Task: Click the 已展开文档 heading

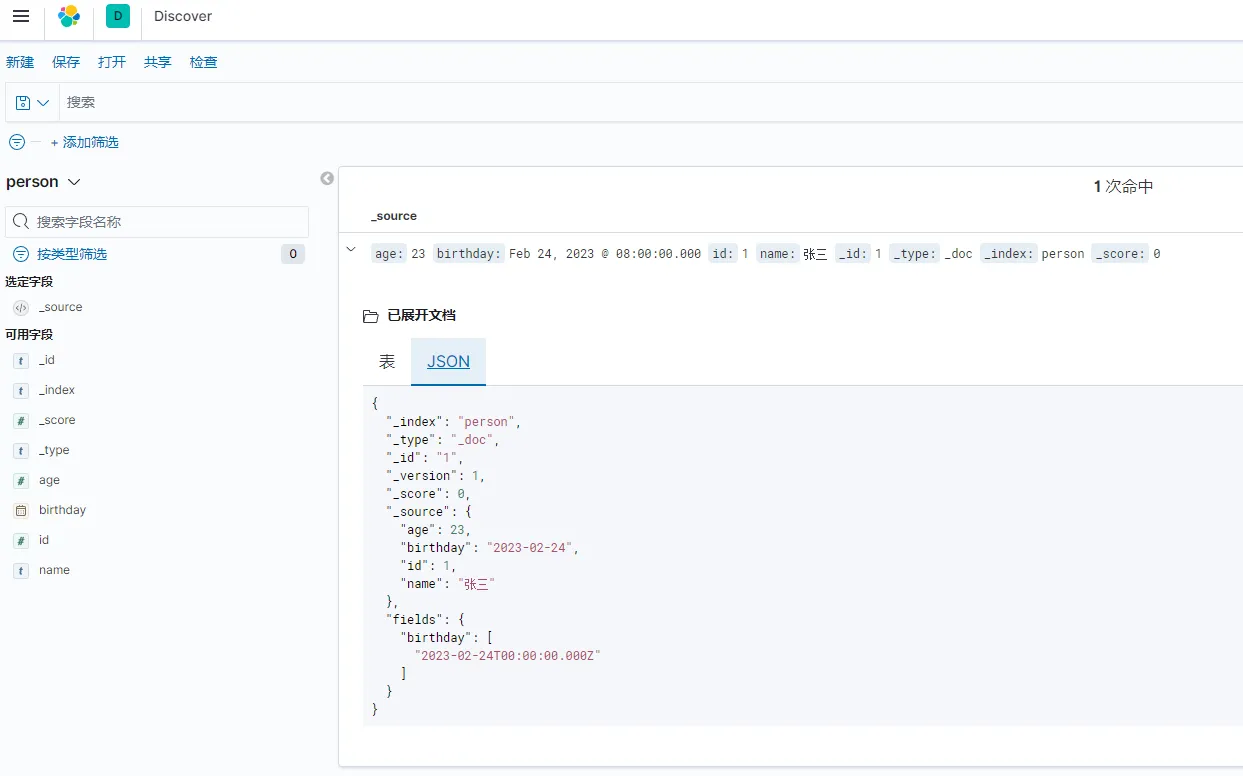Action: pos(421,316)
